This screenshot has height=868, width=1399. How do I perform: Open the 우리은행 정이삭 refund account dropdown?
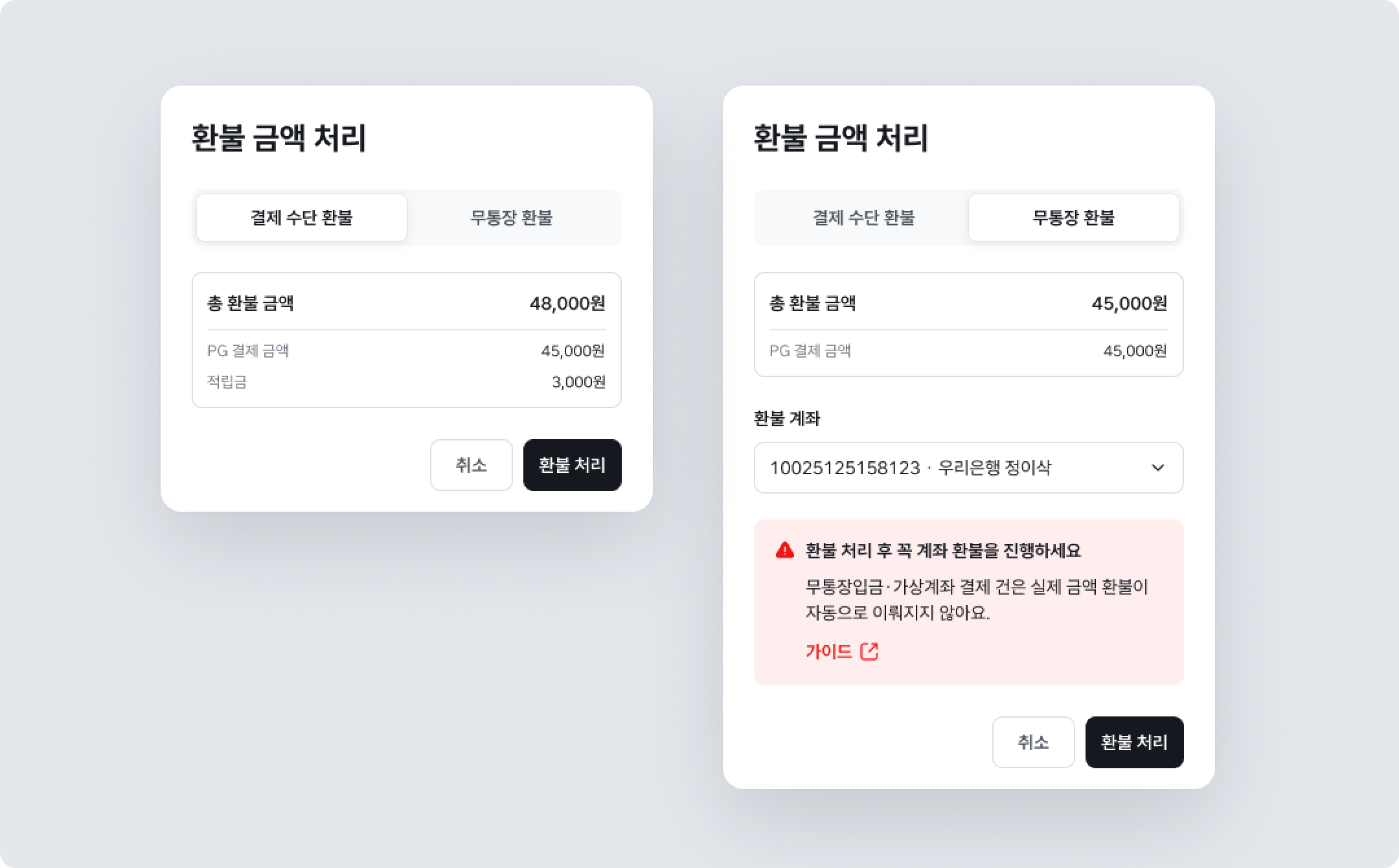(968, 468)
